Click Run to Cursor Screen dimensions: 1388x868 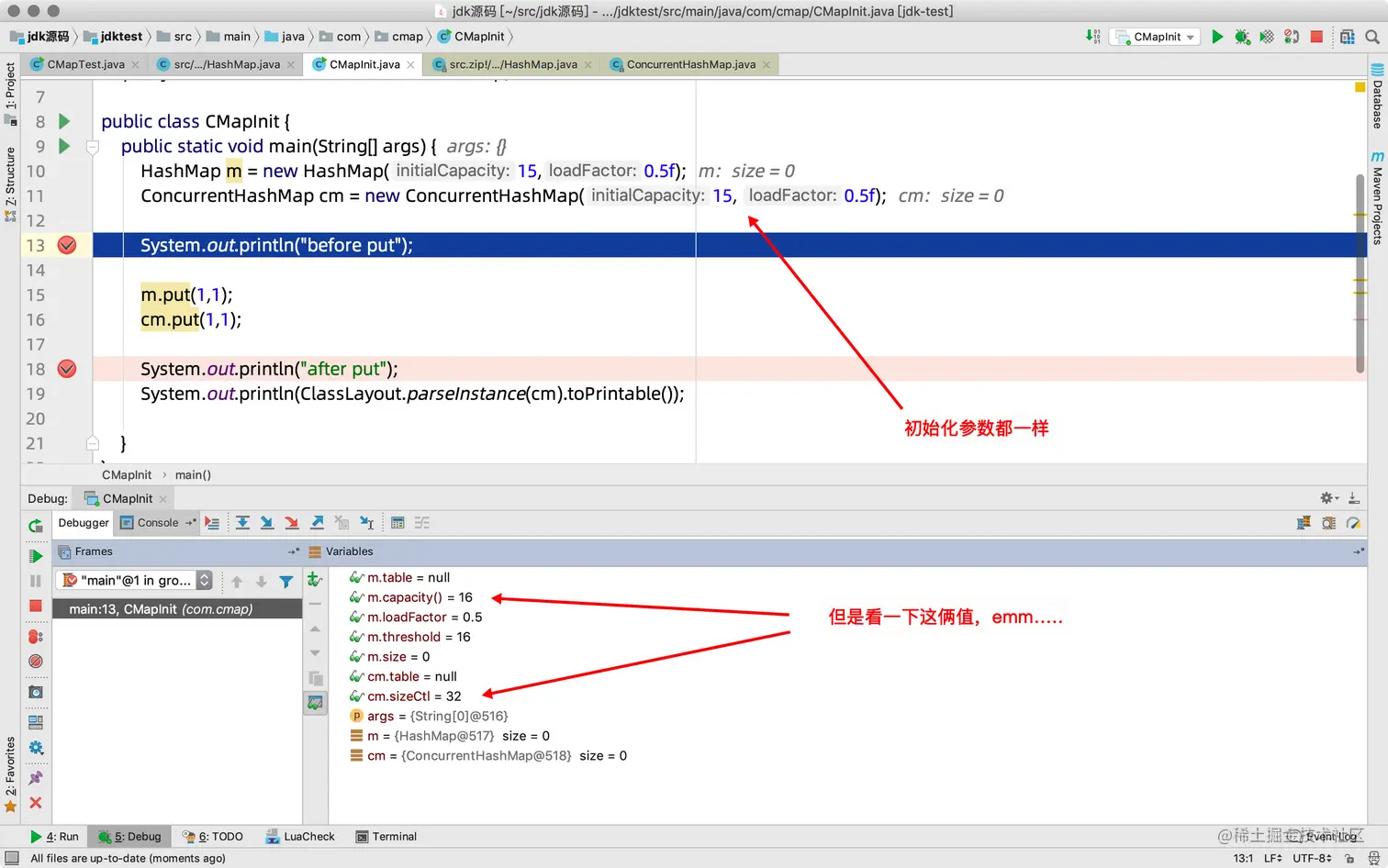click(366, 523)
